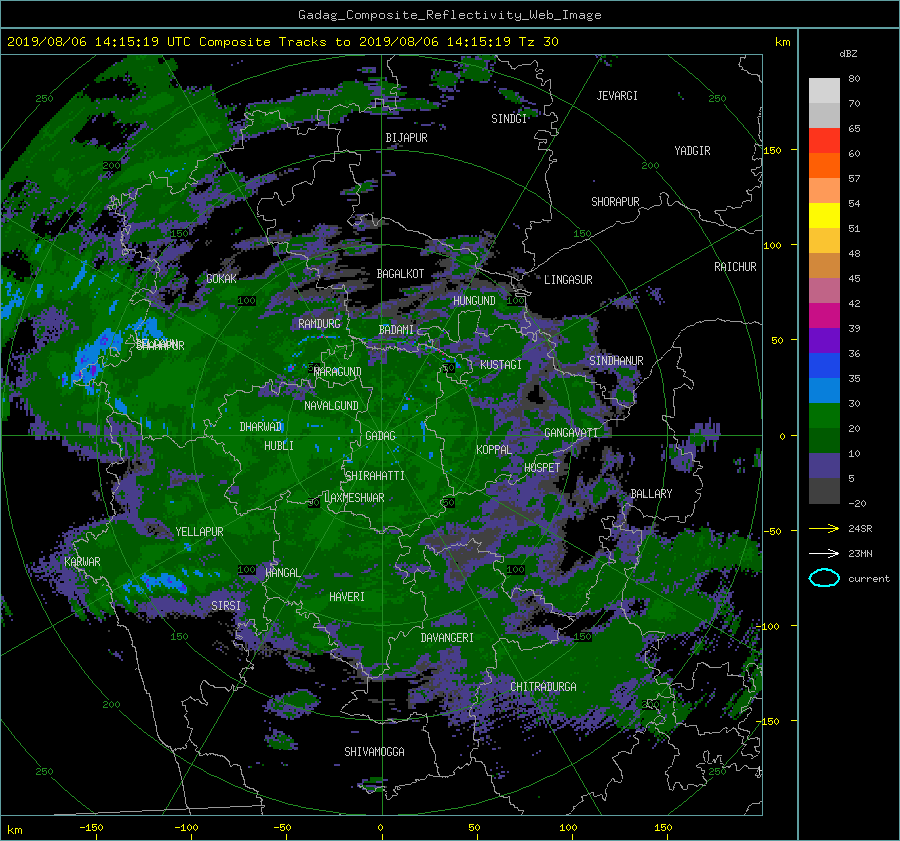Click the Gadag Composite Reflectivity title text

[x=449, y=15]
